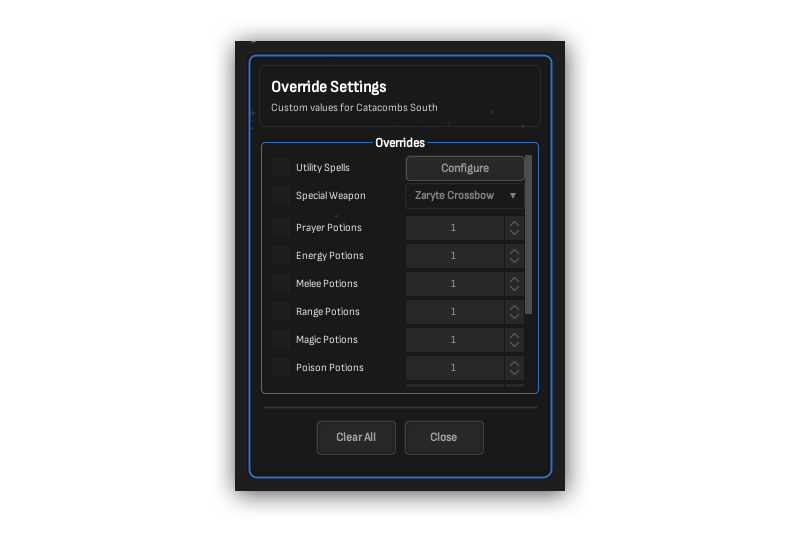Viewport: 800px width, 533px height.
Task: Increment Magic Potions using up arrow
Action: coord(514,335)
